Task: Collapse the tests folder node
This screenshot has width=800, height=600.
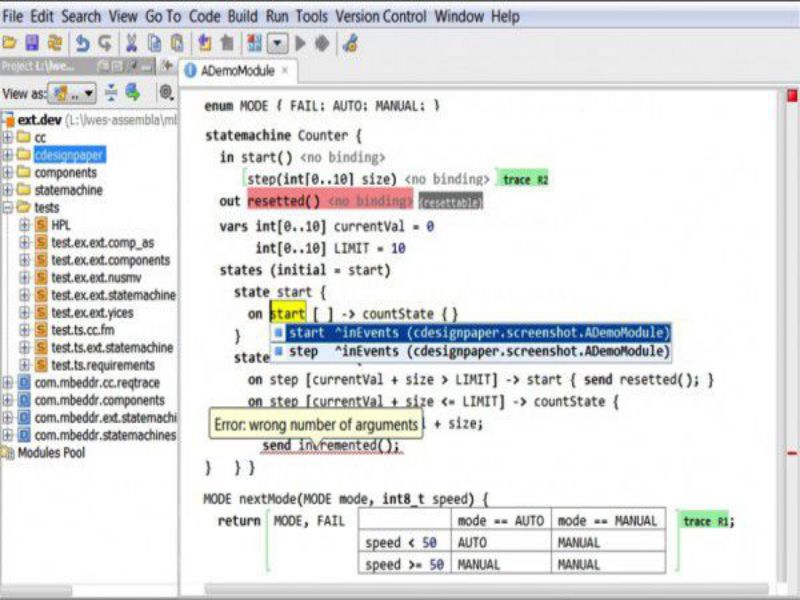Action: coord(8,207)
